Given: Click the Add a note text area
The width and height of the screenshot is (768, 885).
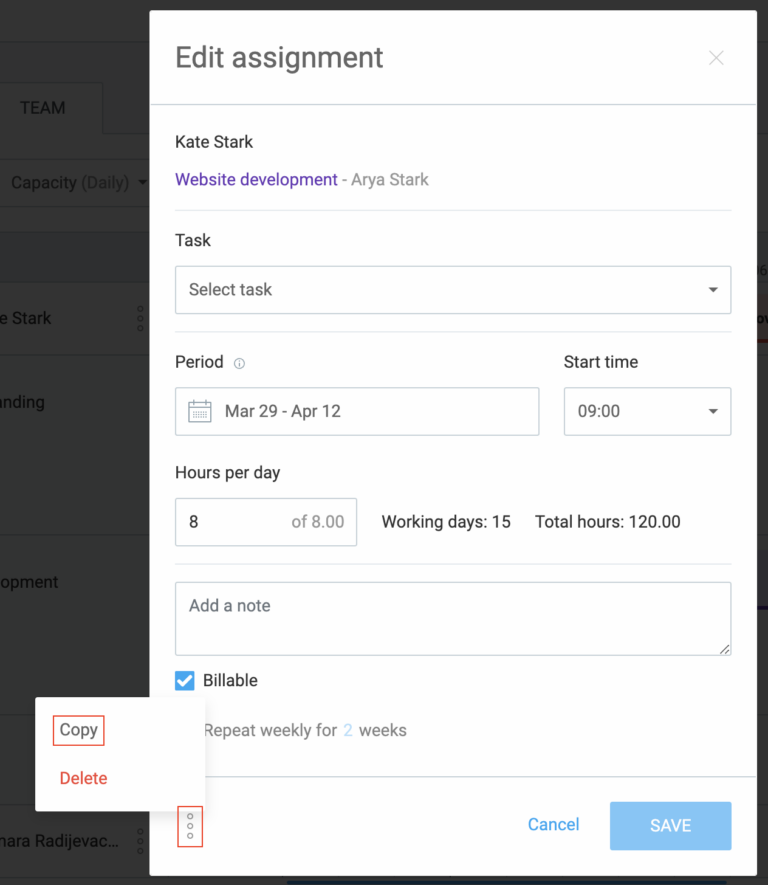Looking at the screenshot, I should coord(453,618).
